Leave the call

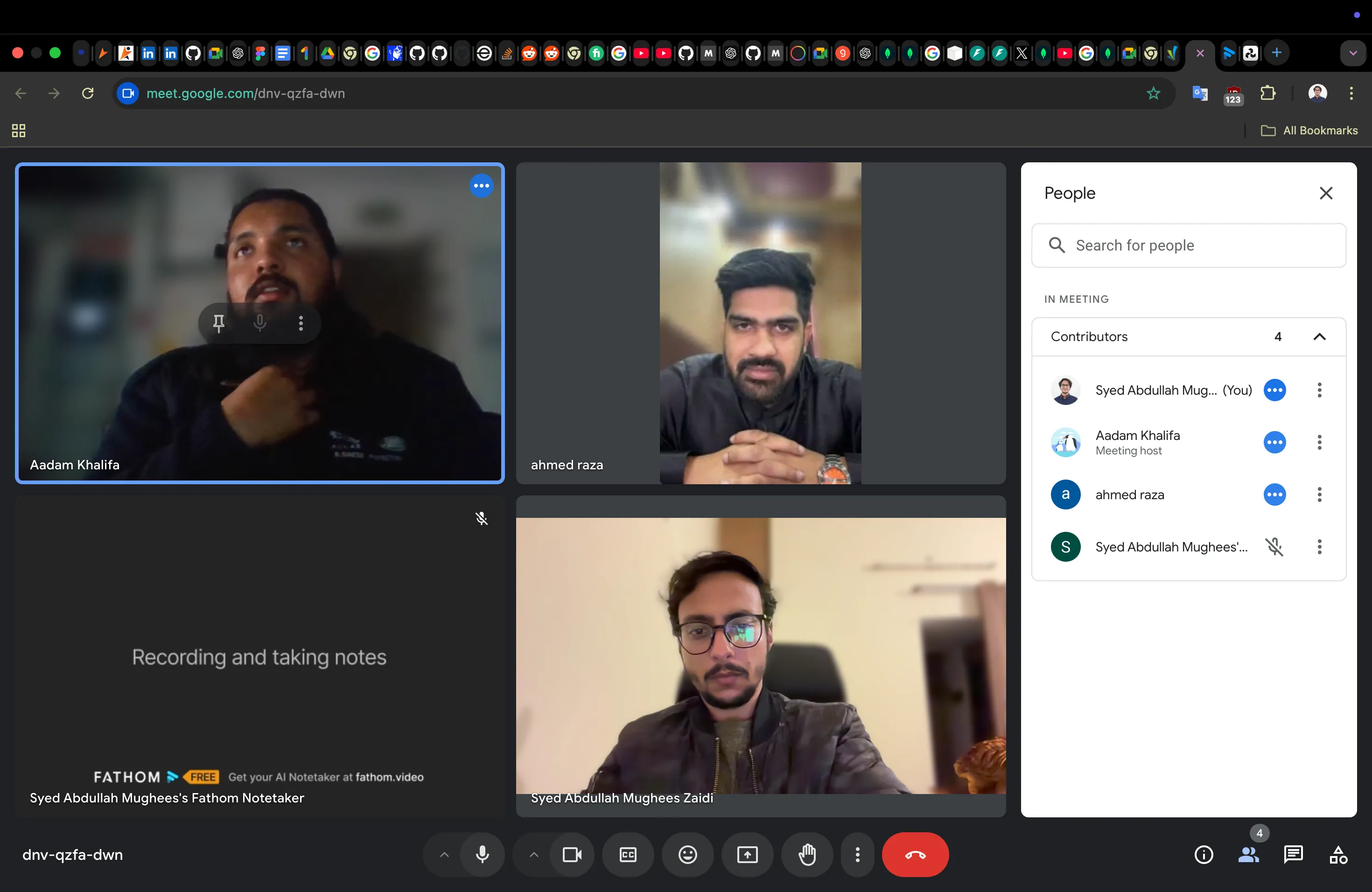click(915, 855)
